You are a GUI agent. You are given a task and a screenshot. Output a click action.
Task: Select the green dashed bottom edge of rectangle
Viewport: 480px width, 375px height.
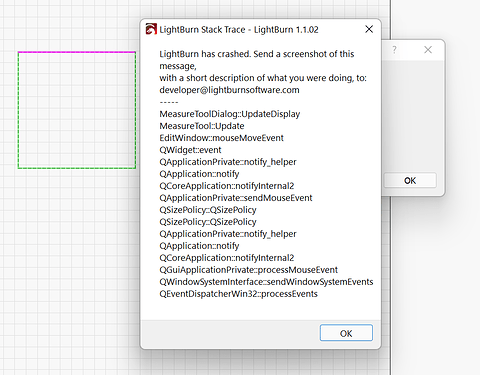[77, 168]
